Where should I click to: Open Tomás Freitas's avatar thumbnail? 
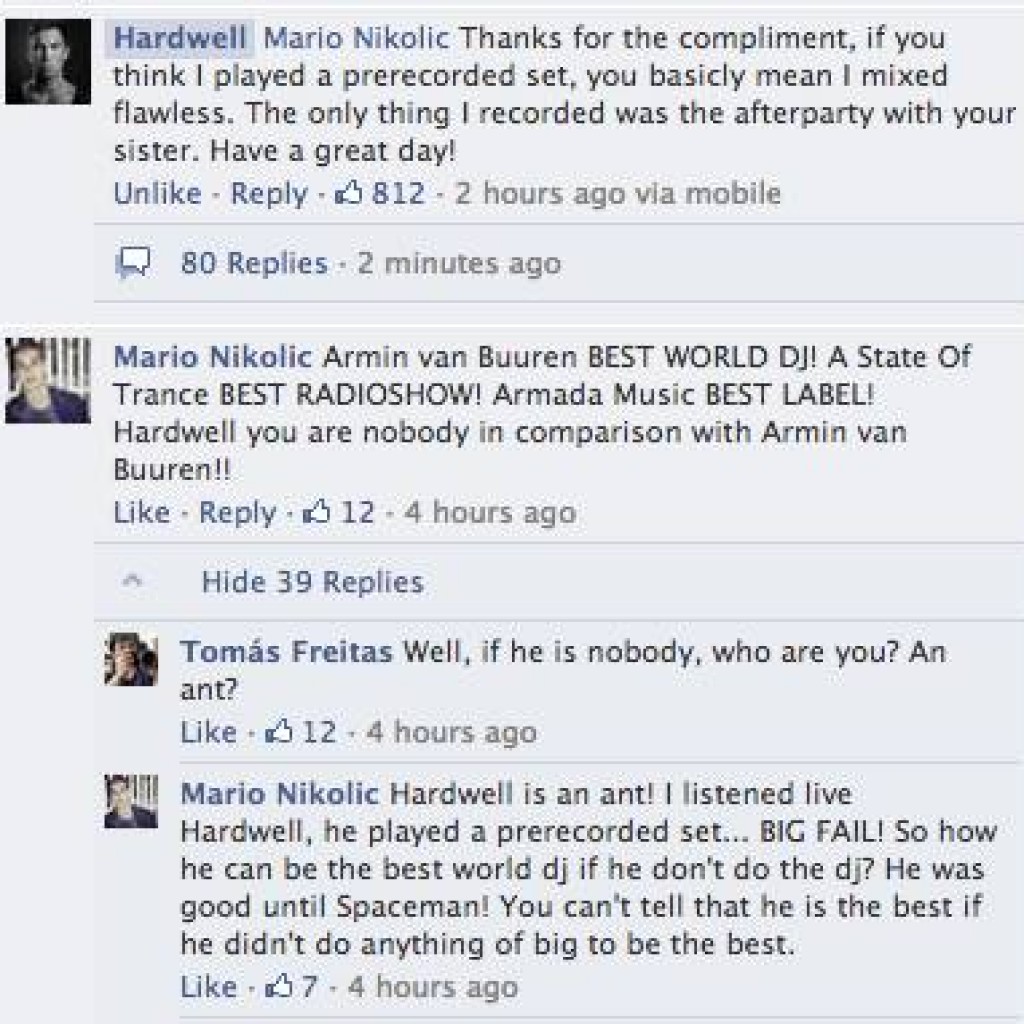tap(132, 659)
